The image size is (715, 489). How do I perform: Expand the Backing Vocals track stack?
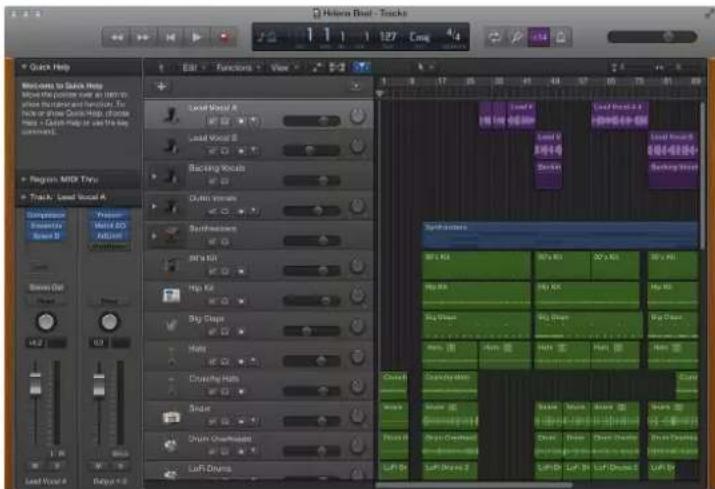pyautogui.click(x=154, y=176)
